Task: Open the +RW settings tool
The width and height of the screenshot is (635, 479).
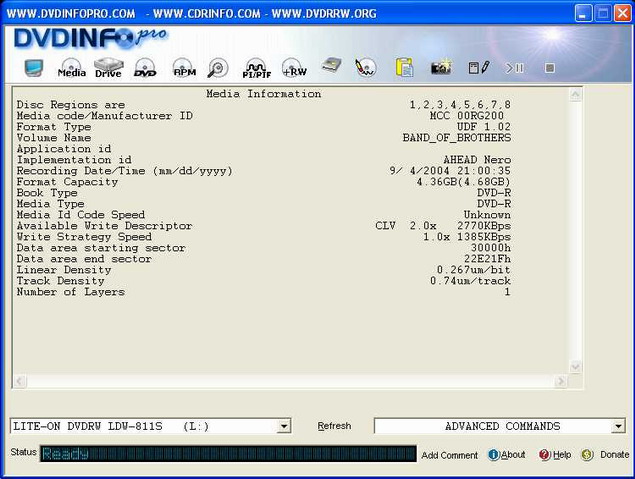Action: point(294,68)
